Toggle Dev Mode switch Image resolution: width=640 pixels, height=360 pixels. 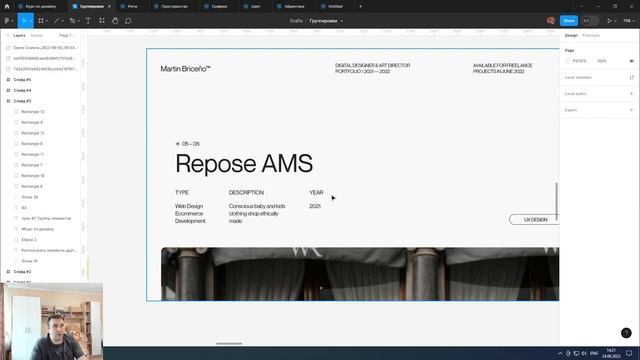tap(590, 20)
